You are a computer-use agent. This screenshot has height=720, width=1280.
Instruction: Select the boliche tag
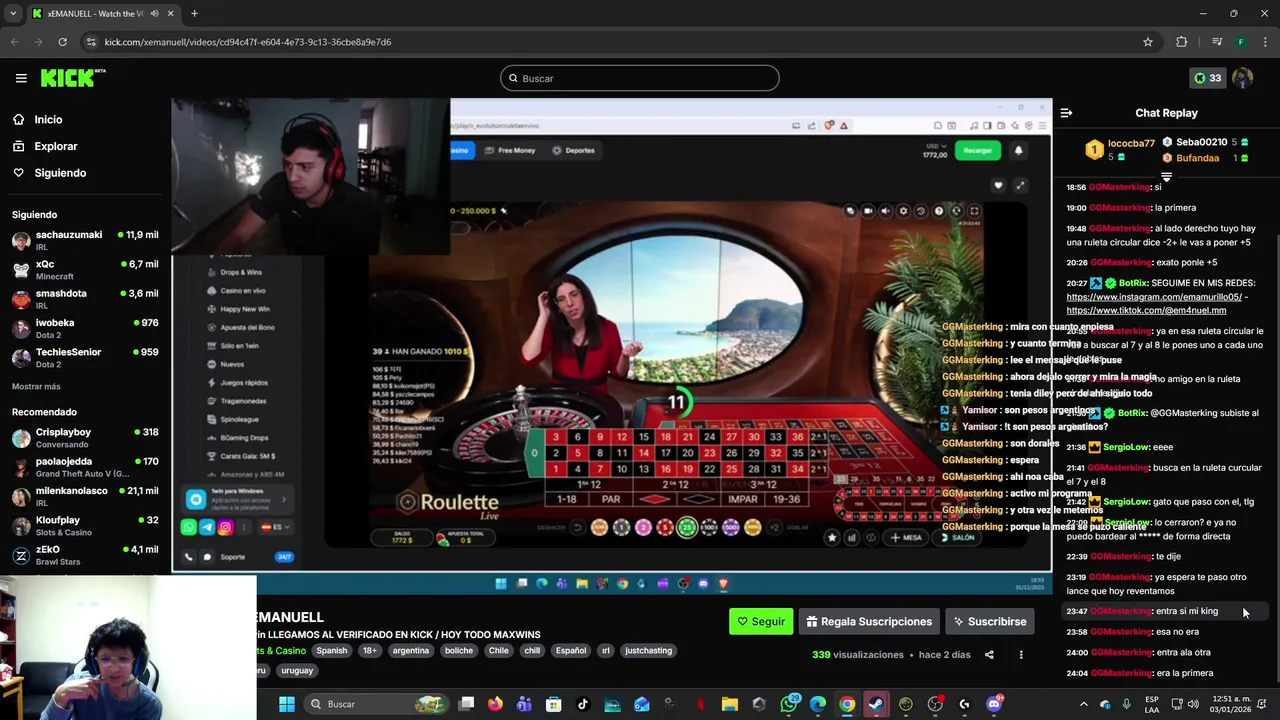[x=458, y=650]
